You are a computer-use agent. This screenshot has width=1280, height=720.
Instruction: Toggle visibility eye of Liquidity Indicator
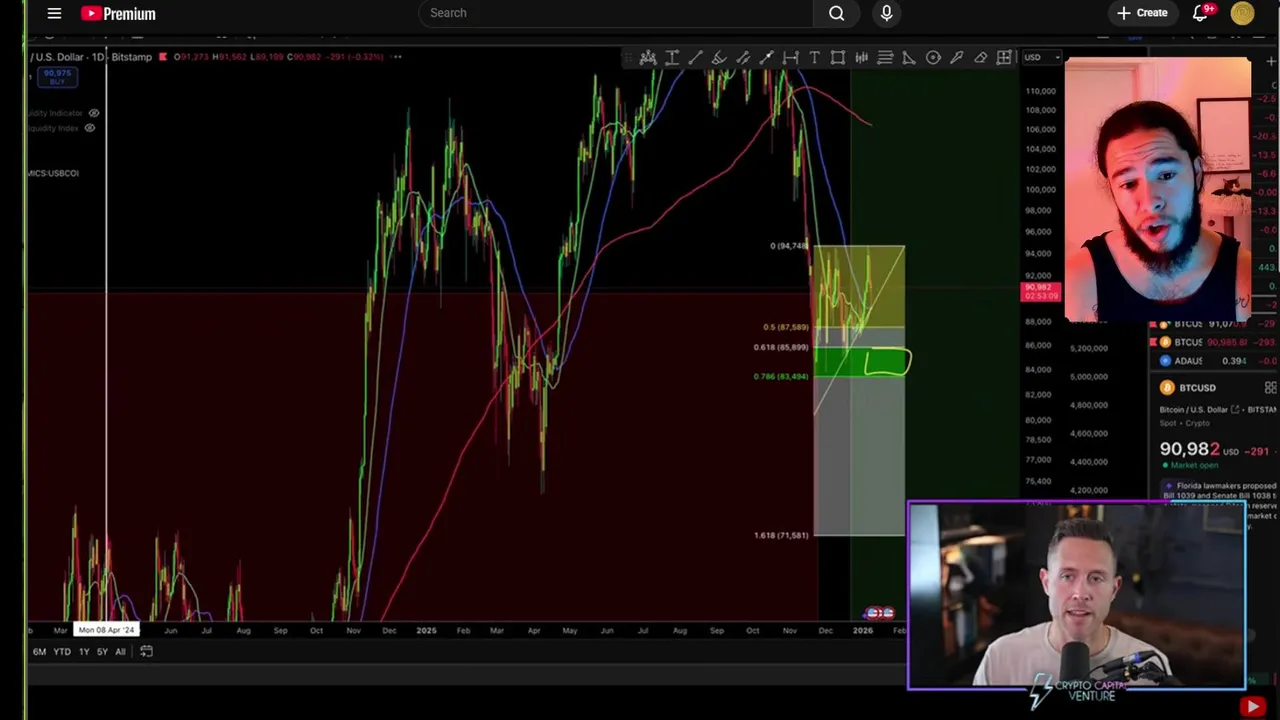point(95,113)
